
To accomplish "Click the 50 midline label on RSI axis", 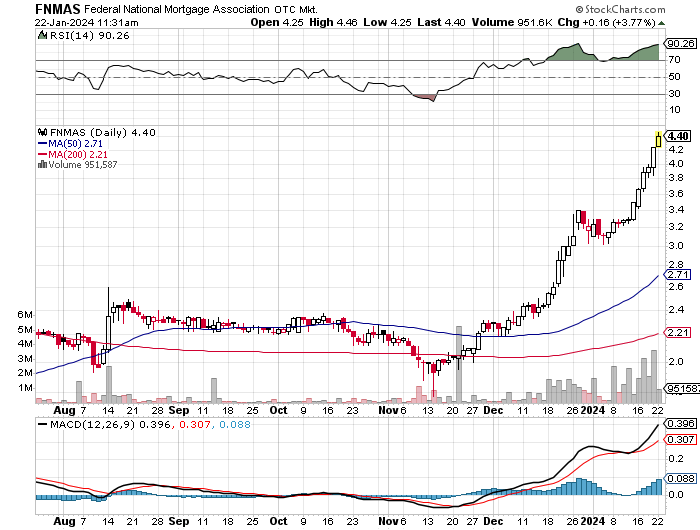I will [674, 77].
